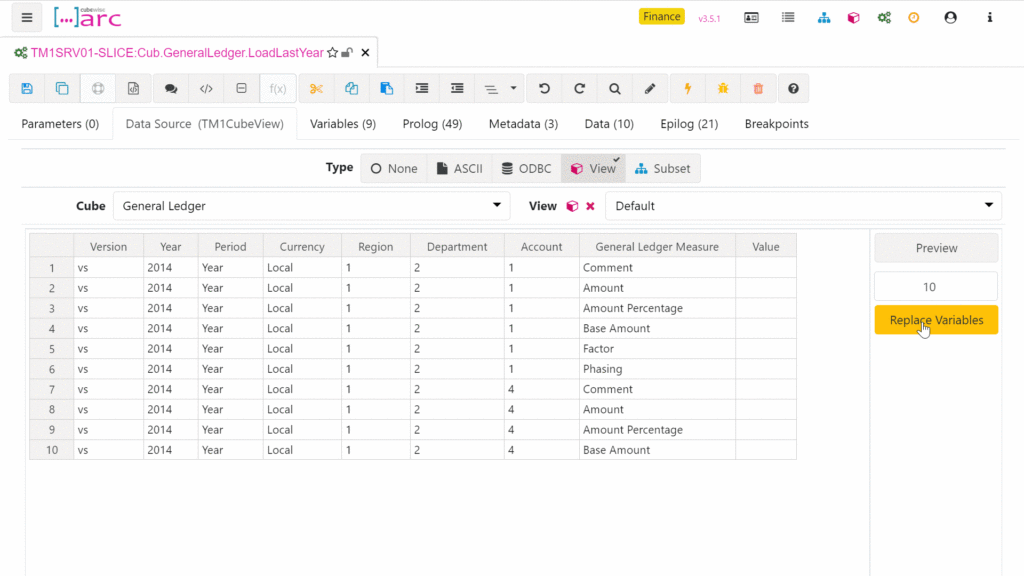
Task: Open Dimensions hierarchy icon in header
Action: click(x=823, y=18)
